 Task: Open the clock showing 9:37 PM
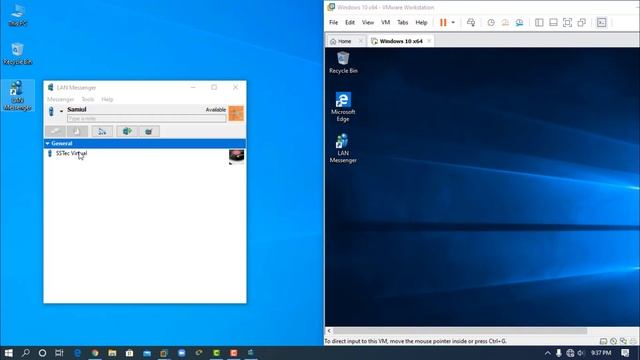click(x=601, y=353)
